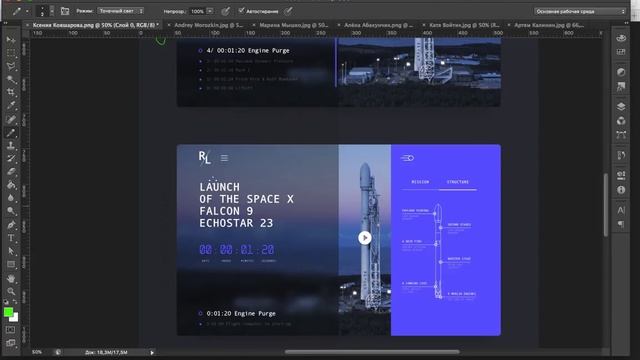Click the opacity 100% value field
The height and width of the screenshot is (360, 640).
click(198, 11)
